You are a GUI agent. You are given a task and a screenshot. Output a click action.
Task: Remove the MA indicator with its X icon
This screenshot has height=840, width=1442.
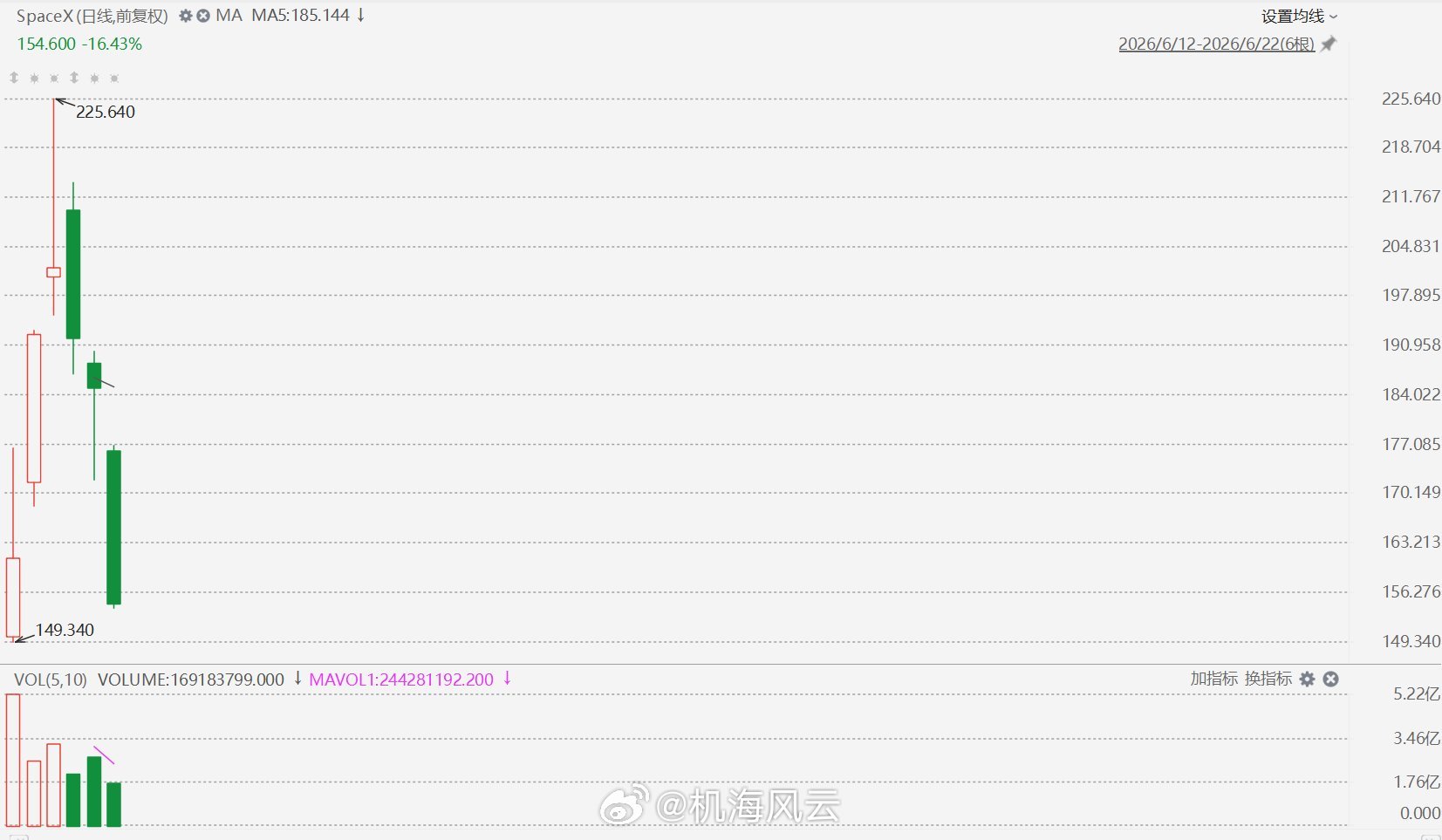203,16
